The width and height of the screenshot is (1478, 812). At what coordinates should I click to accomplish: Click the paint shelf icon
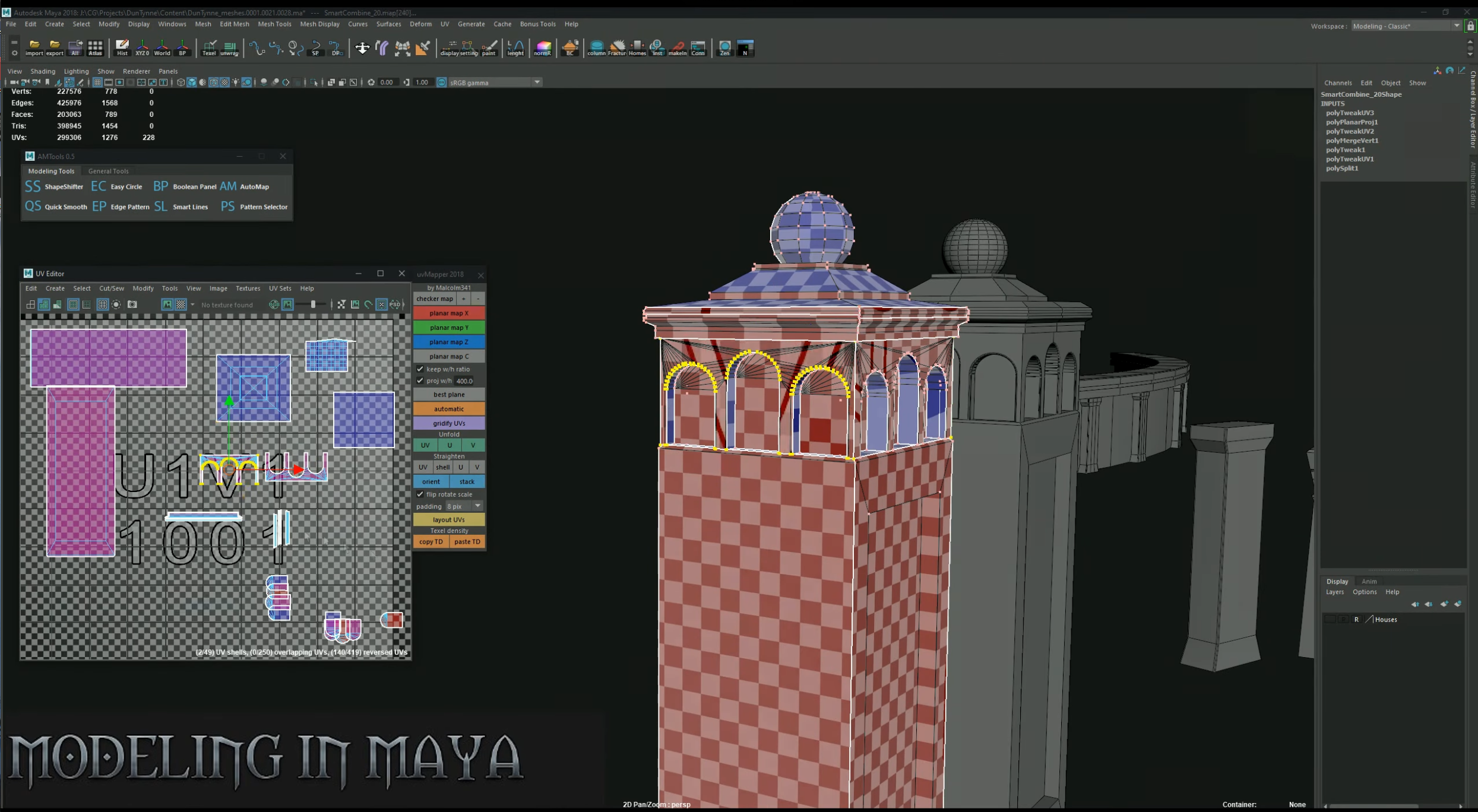pyautogui.click(x=489, y=47)
